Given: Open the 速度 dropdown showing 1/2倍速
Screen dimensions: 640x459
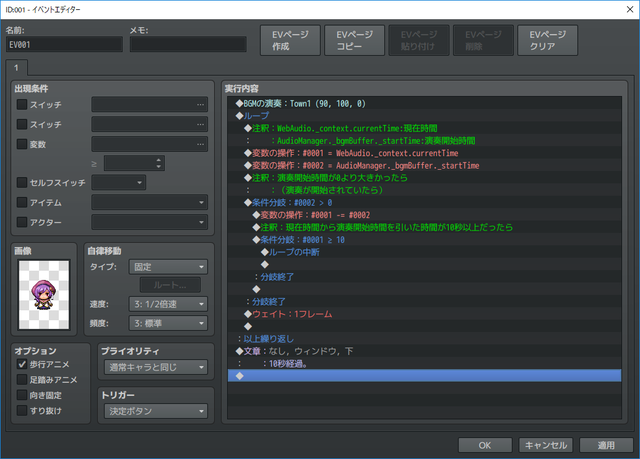Looking at the screenshot, I should click(x=168, y=304).
